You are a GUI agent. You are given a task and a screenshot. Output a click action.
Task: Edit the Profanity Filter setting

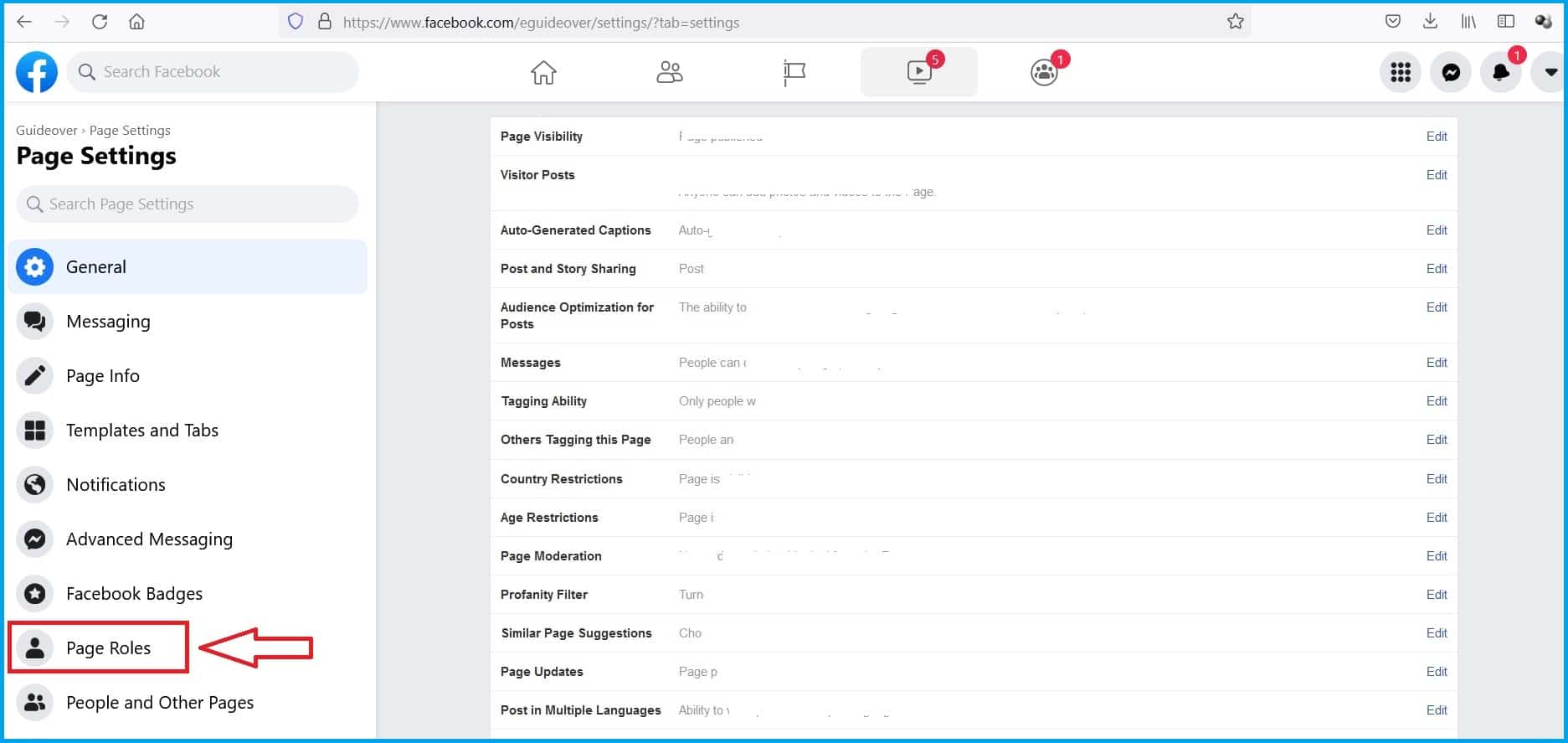1437,595
